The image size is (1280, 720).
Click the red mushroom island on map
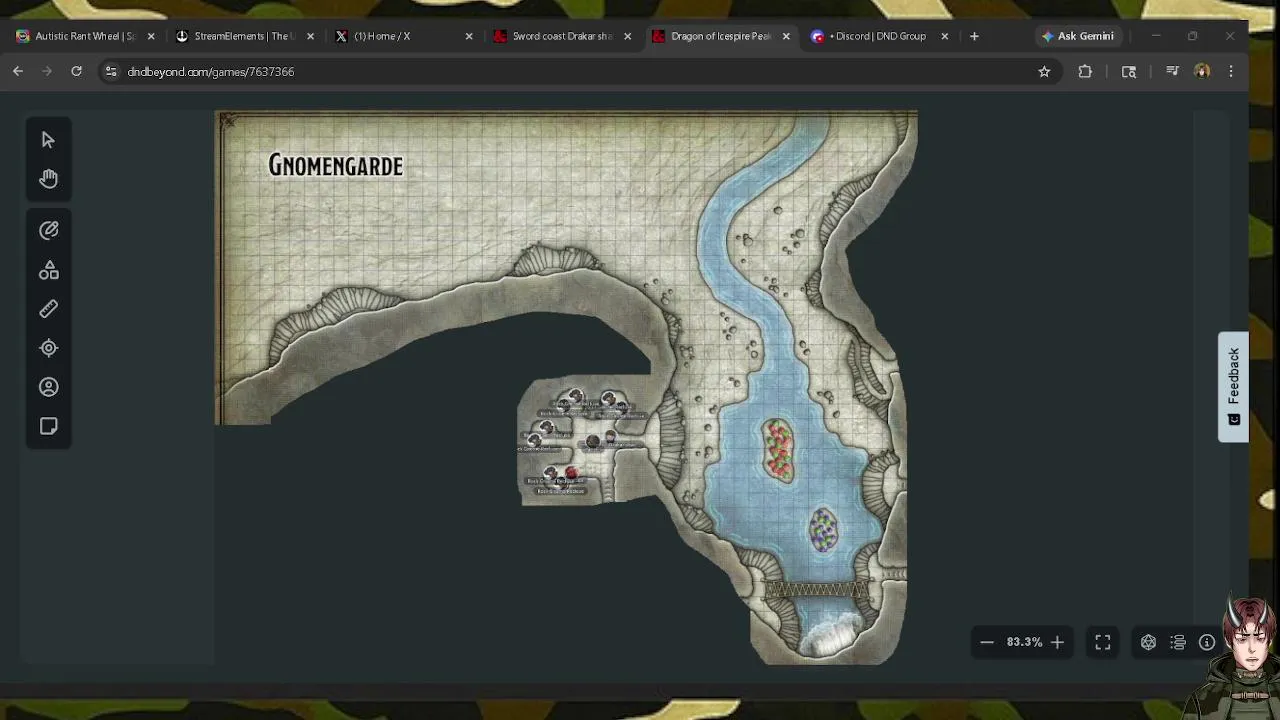click(778, 451)
